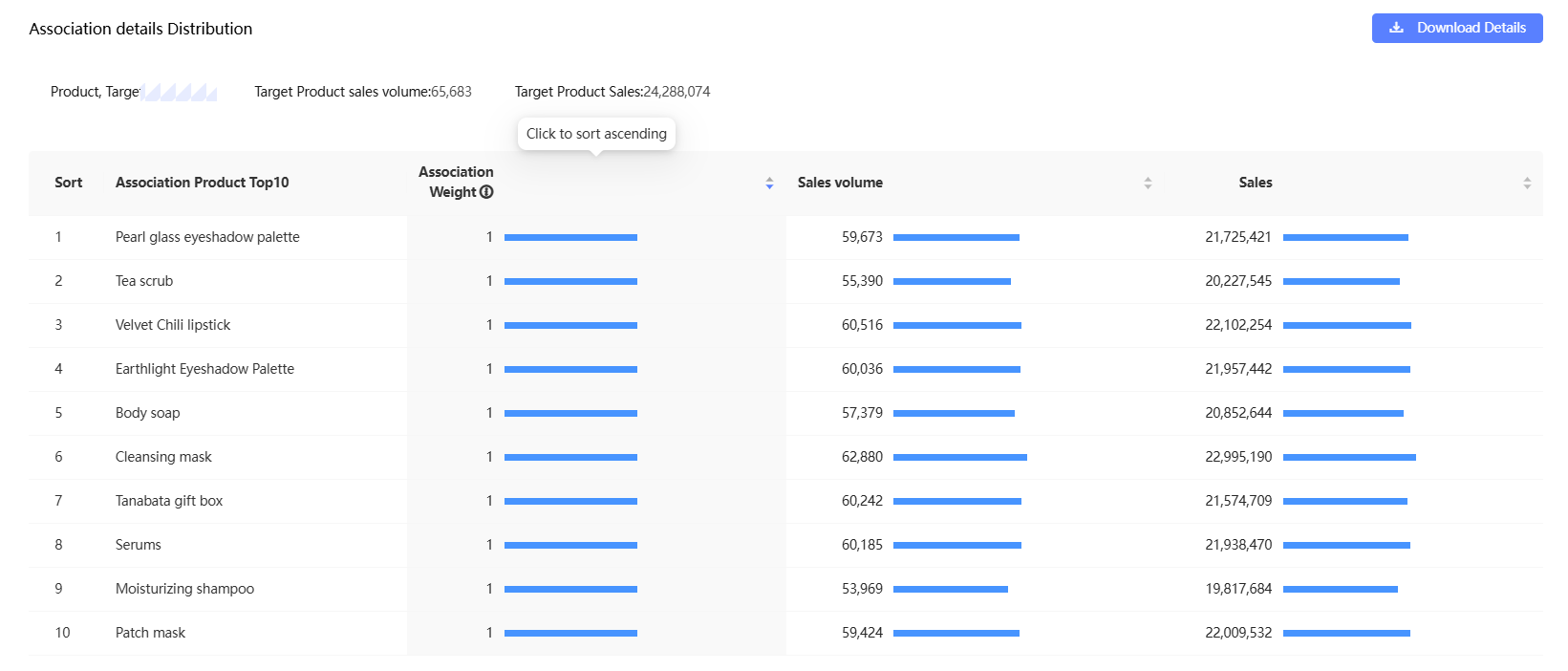Click the Product, Target label
Viewport: 1568px width, 671px height.
tap(96, 92)
